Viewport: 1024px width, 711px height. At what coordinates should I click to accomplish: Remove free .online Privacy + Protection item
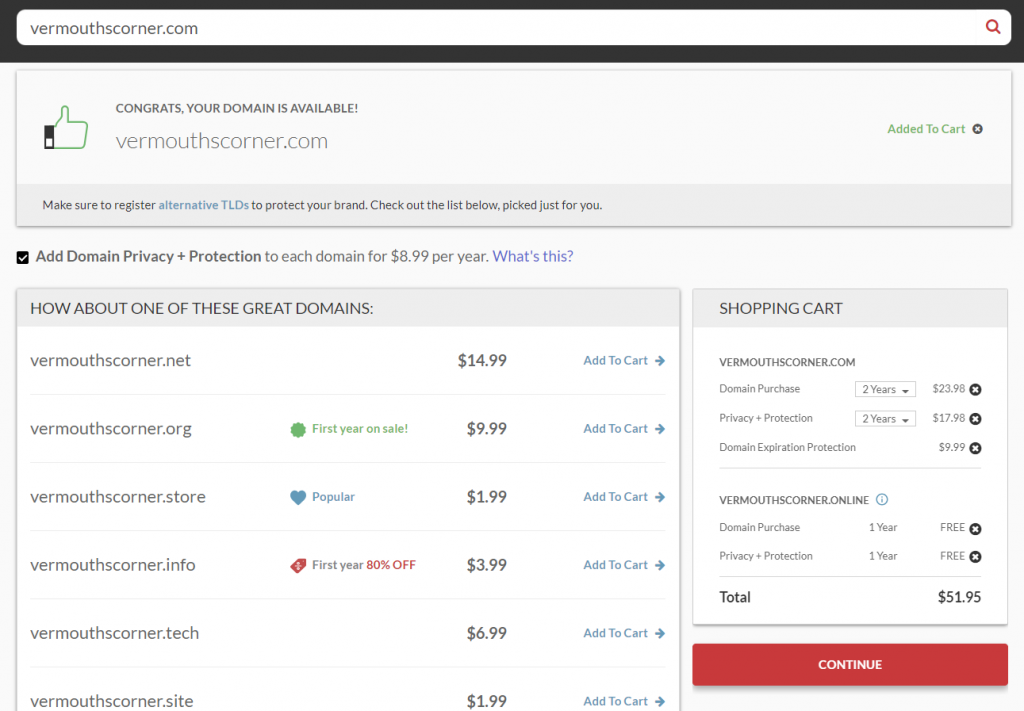[x=976, y=557]
